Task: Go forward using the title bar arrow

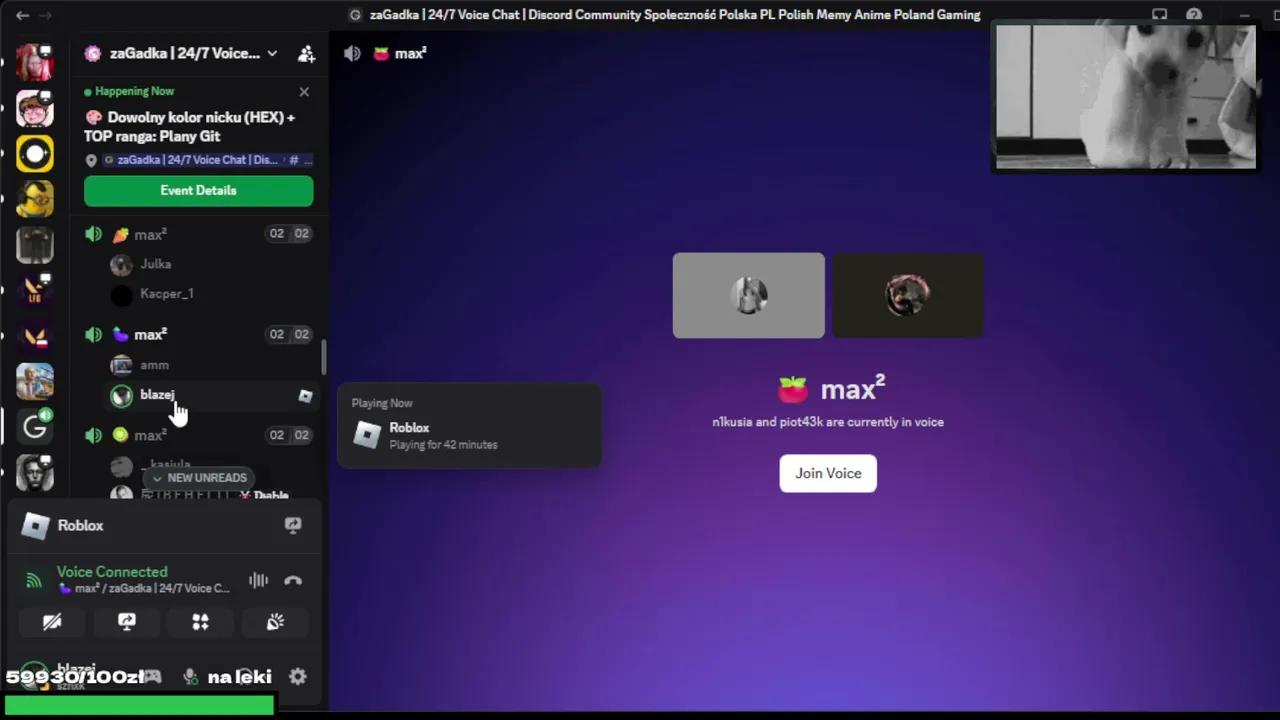Action: (x=45, y=15)
